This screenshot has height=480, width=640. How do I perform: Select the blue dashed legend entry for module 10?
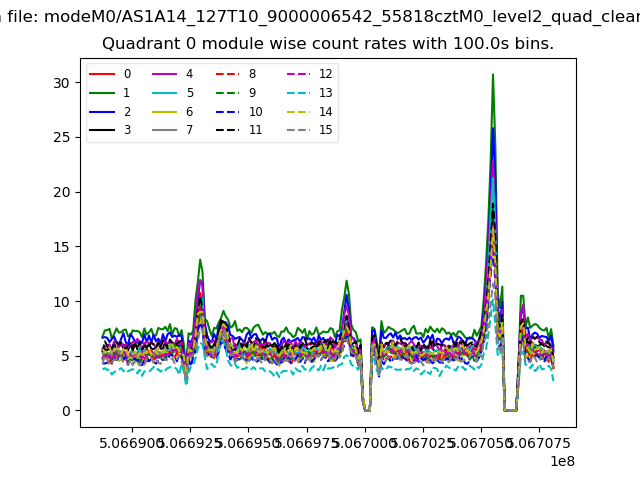pyautogui.click(x=228, y=112)
